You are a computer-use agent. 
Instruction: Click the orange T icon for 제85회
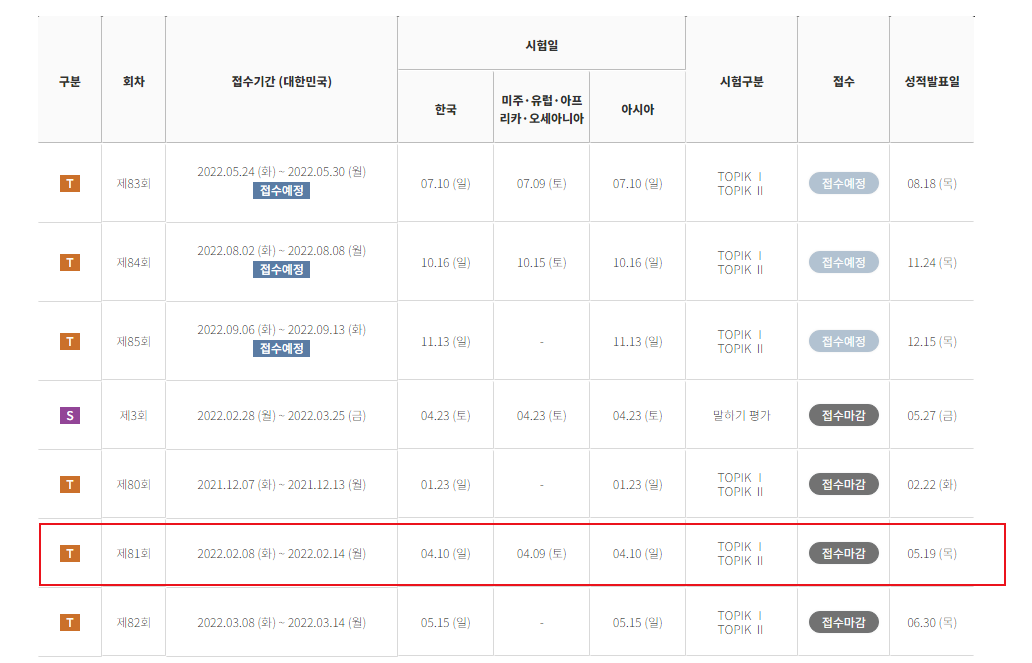[70, 341]
